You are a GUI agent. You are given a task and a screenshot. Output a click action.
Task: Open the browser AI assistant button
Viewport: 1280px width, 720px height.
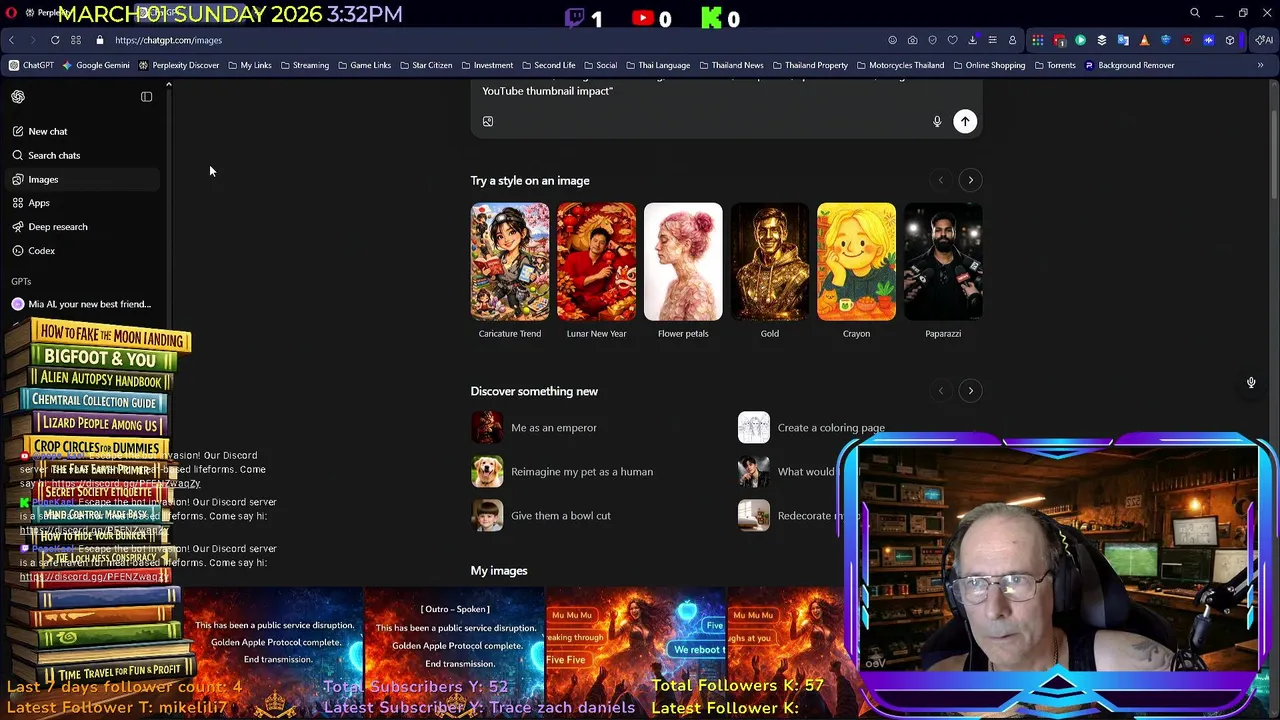[1264, 40]
